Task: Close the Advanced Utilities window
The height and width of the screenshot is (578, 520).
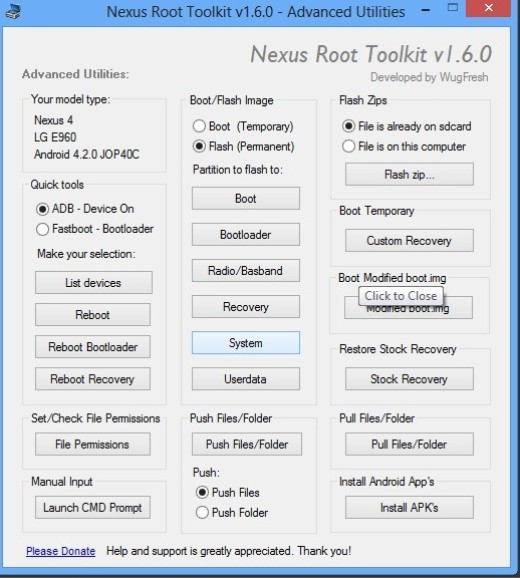Action: [489, 8]
